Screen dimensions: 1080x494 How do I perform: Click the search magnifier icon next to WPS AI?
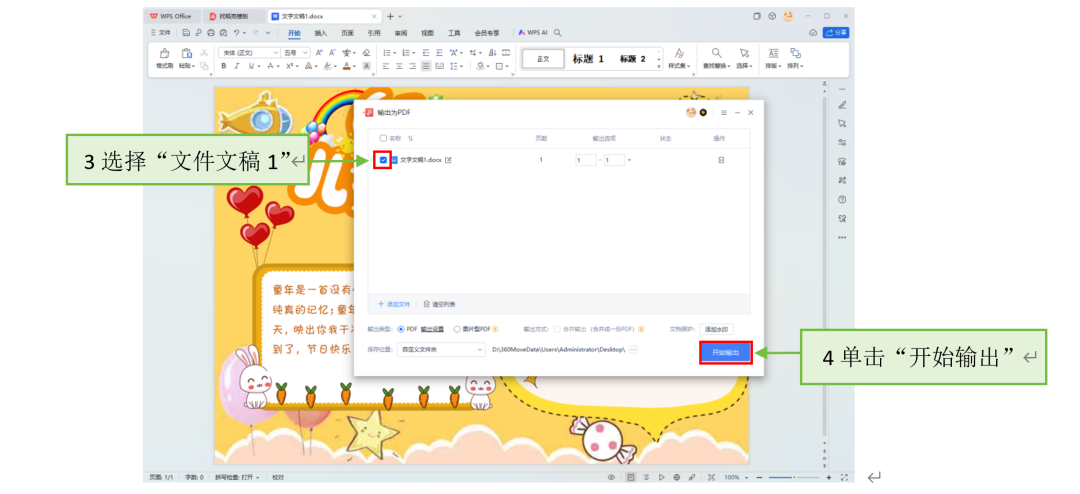[x=558, y=32]
